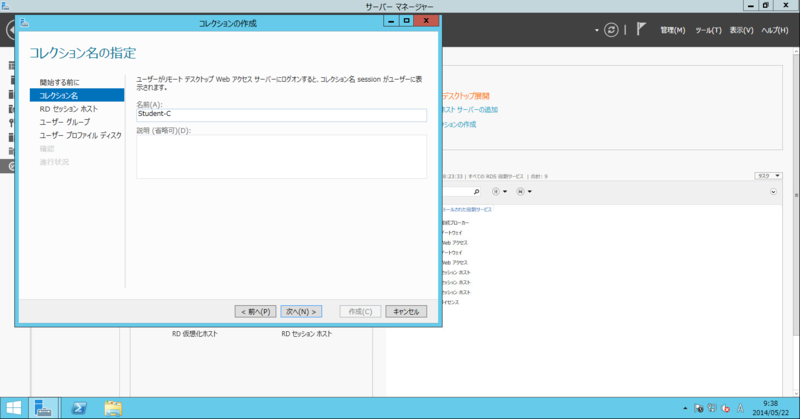Image resolution: width=800 pixels, height=419 pixels.
Task: Click the < 前へ(P) button
Action: pos(256,311)
